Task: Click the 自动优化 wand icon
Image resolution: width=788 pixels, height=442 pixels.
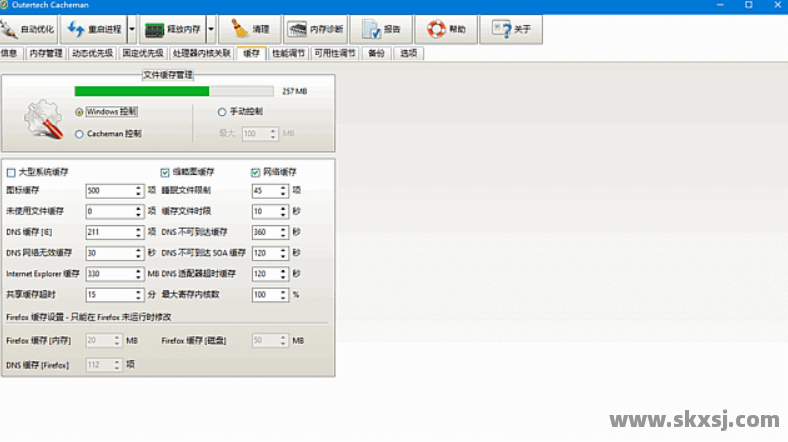Action: click(x=14, y=30)
